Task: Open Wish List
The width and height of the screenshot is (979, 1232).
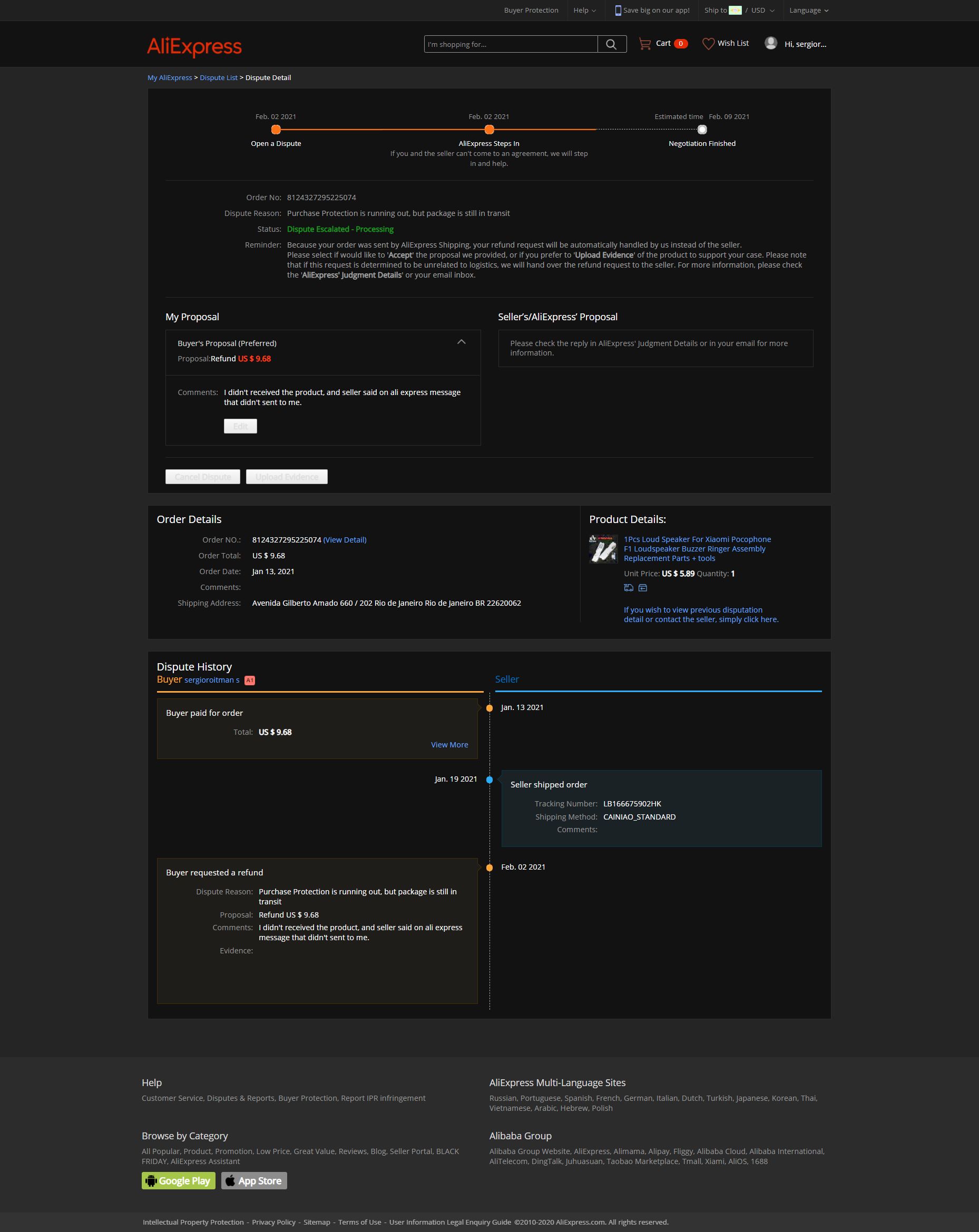Action: click(733, 43)
